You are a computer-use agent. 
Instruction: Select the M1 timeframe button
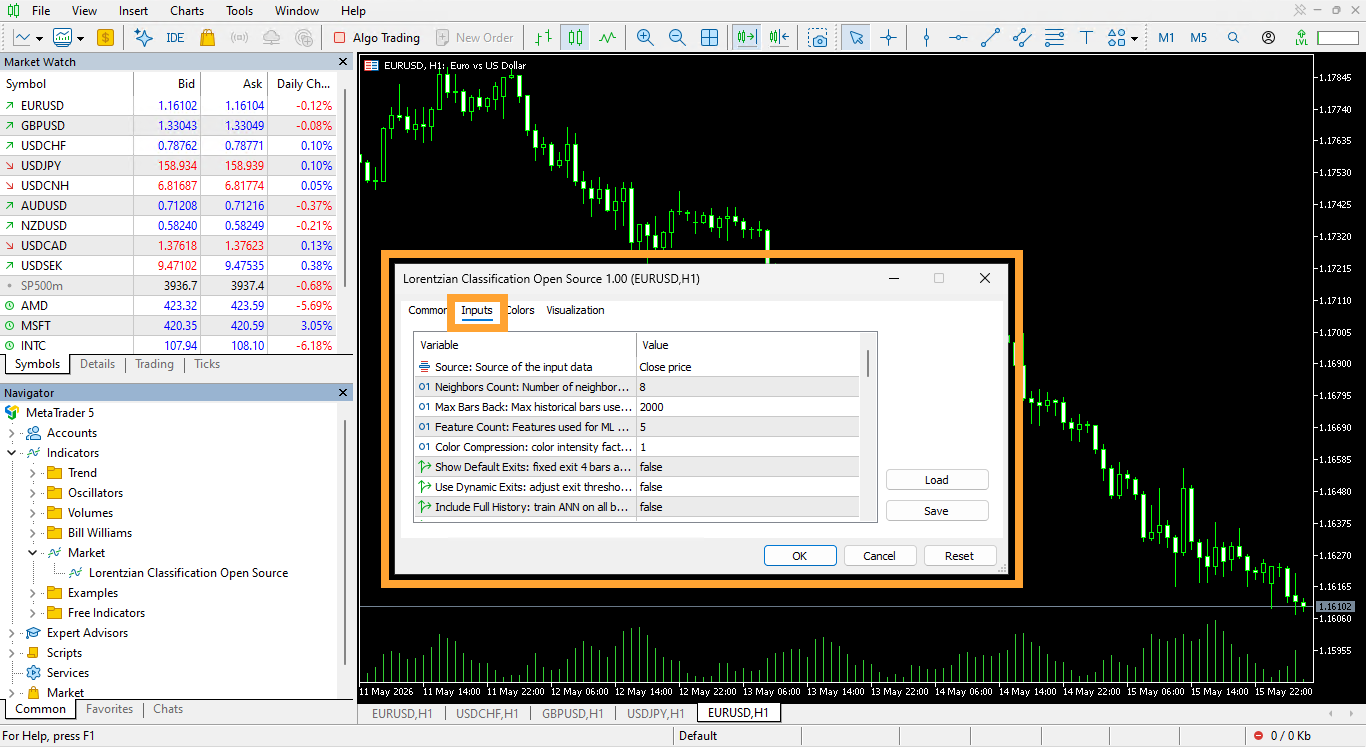coord(1166,38)
